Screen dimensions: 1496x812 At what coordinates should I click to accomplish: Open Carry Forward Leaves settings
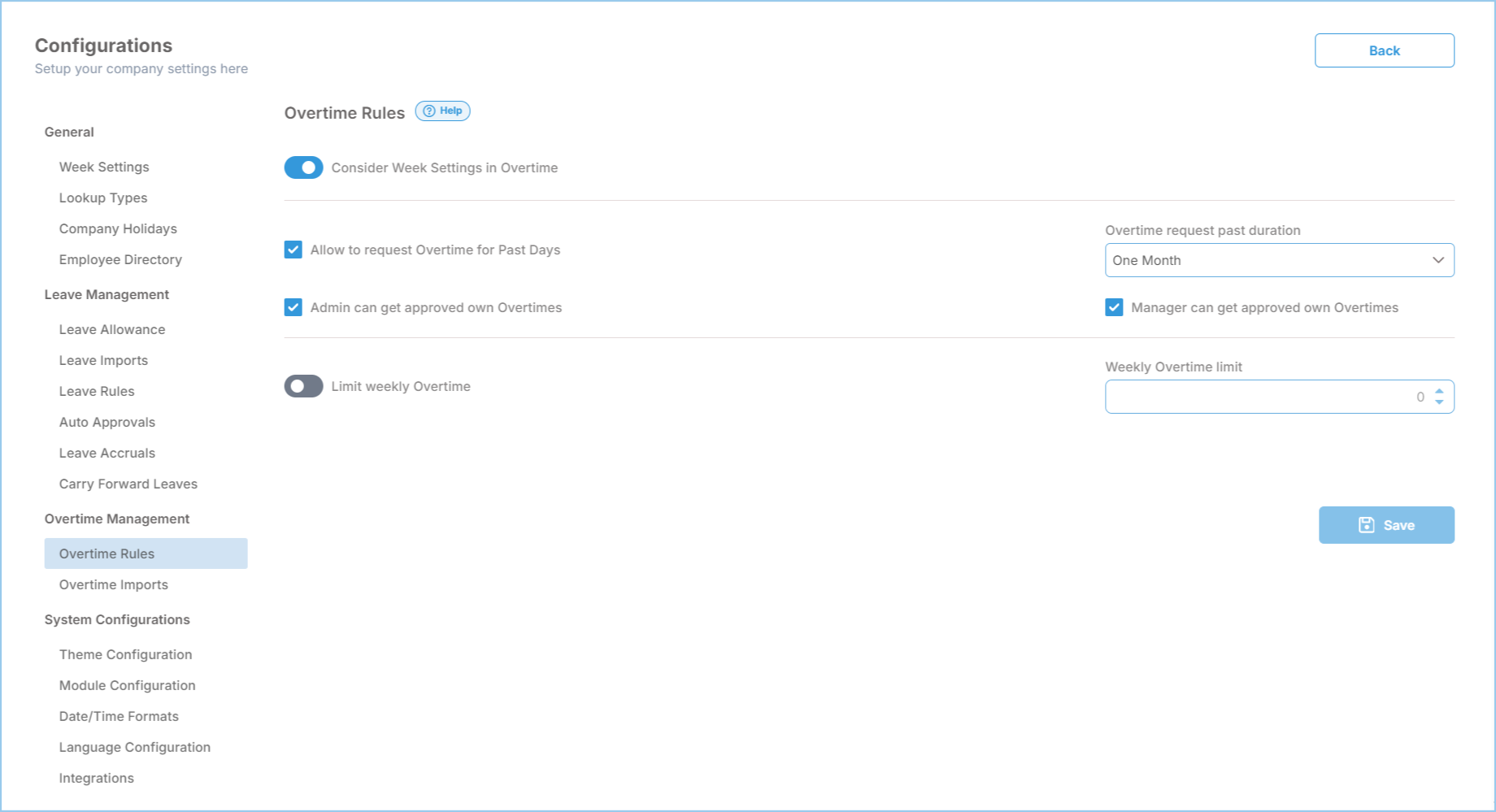(x=128, y=484)
